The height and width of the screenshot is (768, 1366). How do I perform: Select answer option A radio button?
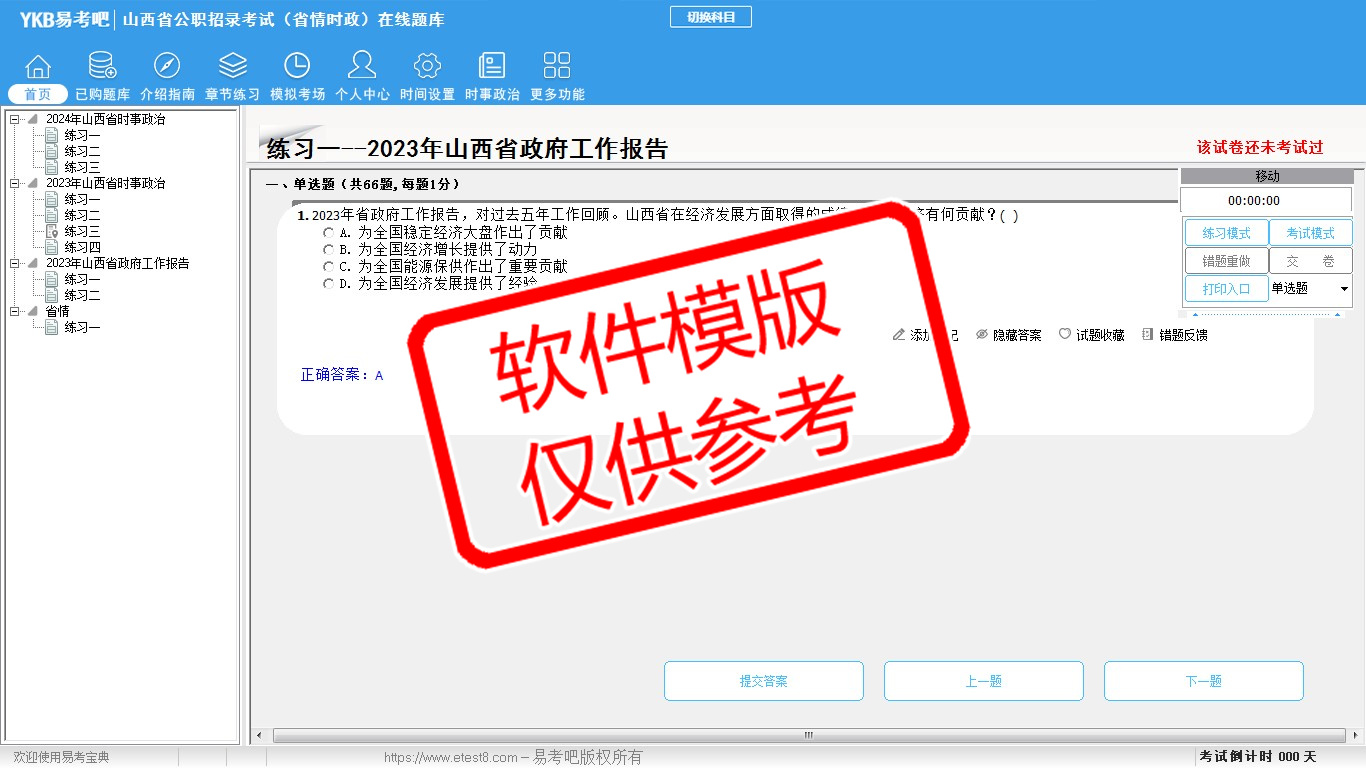coord(328,233)
